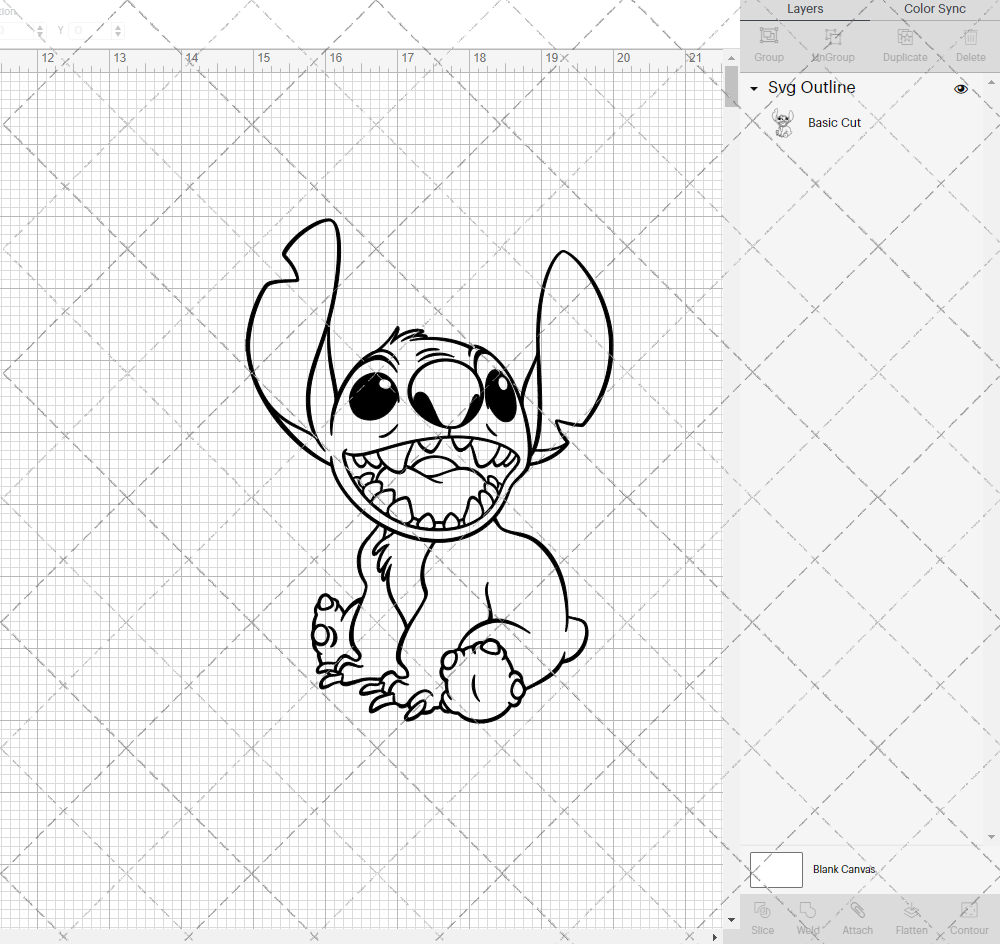Click canvas horizontal scrollbar right arrow
The width and height of the screenshot is (1000, 944).
715,937
